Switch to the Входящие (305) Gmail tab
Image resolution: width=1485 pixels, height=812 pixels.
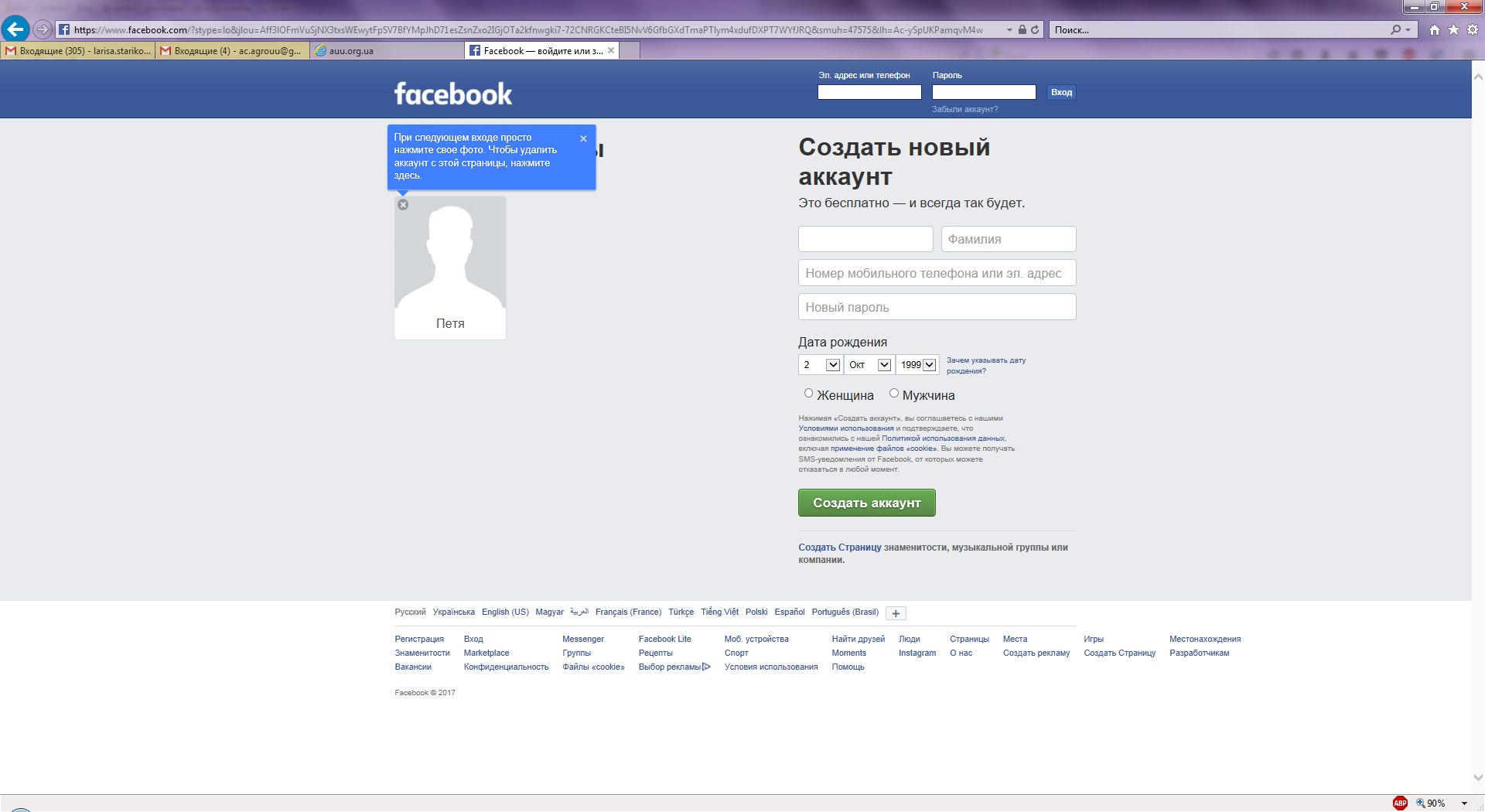(x=77, y=50)
